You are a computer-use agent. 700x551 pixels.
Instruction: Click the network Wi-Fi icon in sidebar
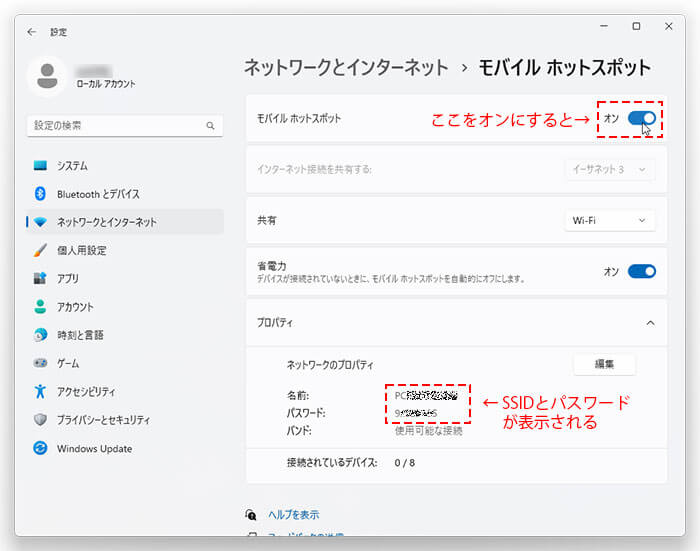pyautogui.click(x=40, y=222)
